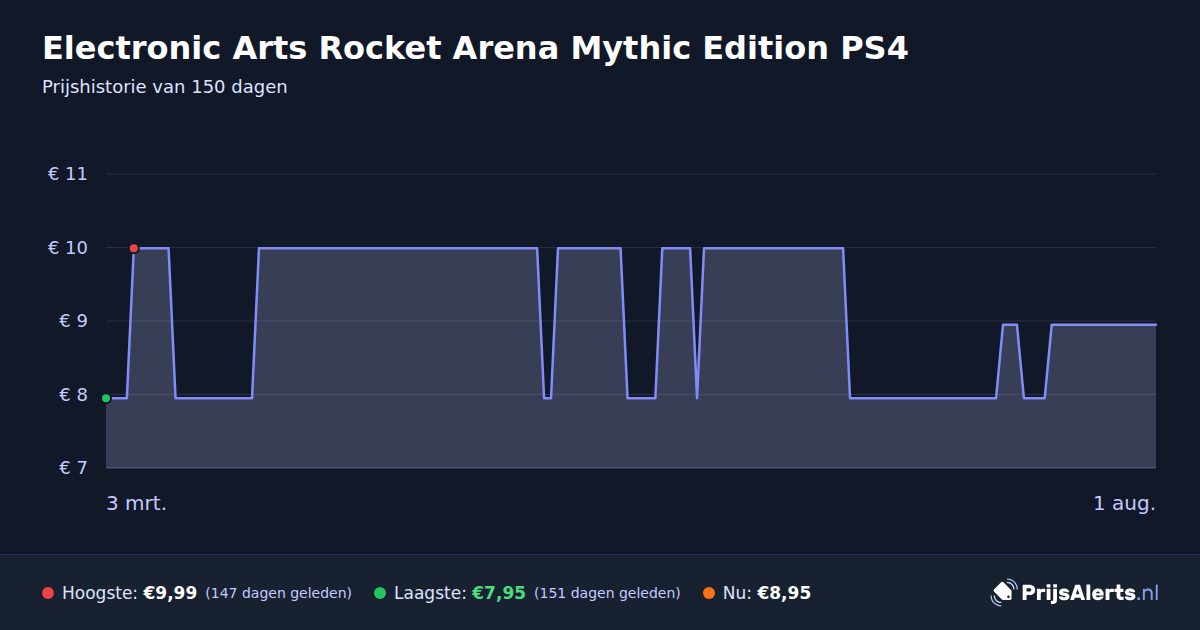Click the highest price value €9,99

(x=170, y=594)
